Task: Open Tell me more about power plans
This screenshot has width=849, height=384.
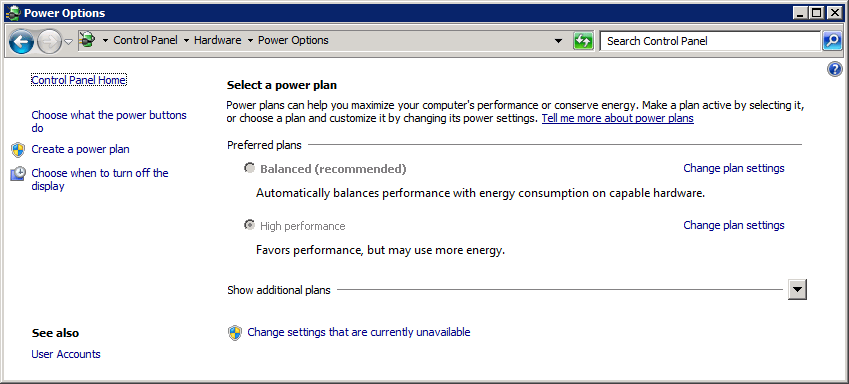Action: (618, 118)
